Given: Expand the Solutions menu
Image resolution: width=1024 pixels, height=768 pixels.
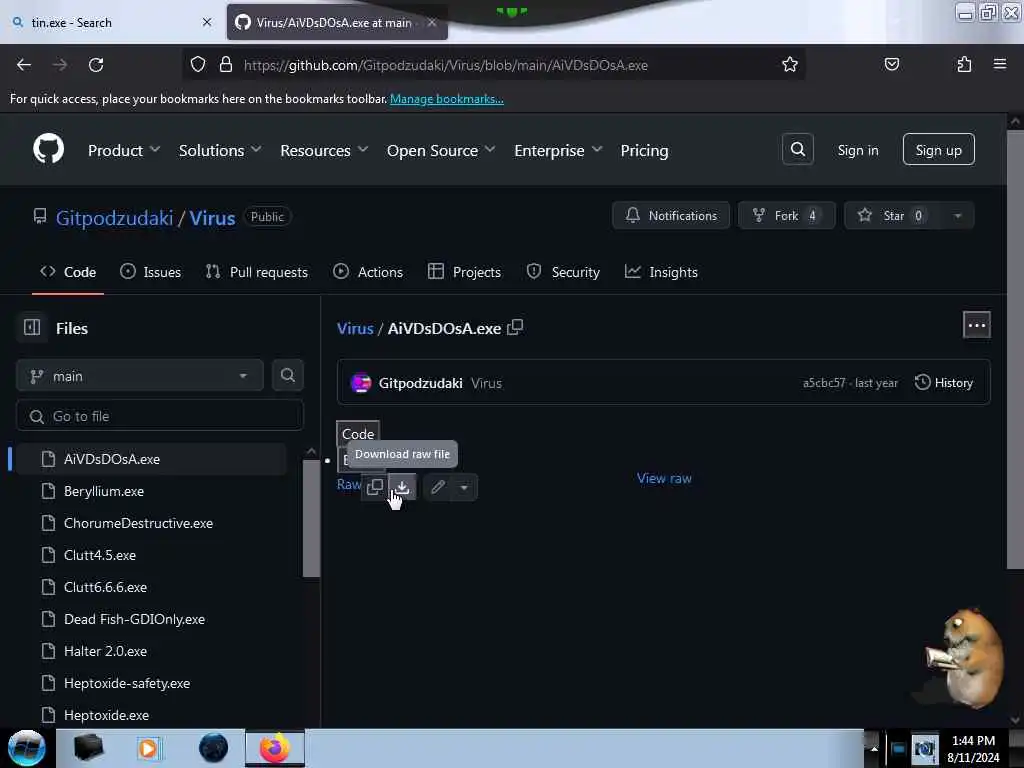Looking at the screenshot, I should [x=220, y=150].
